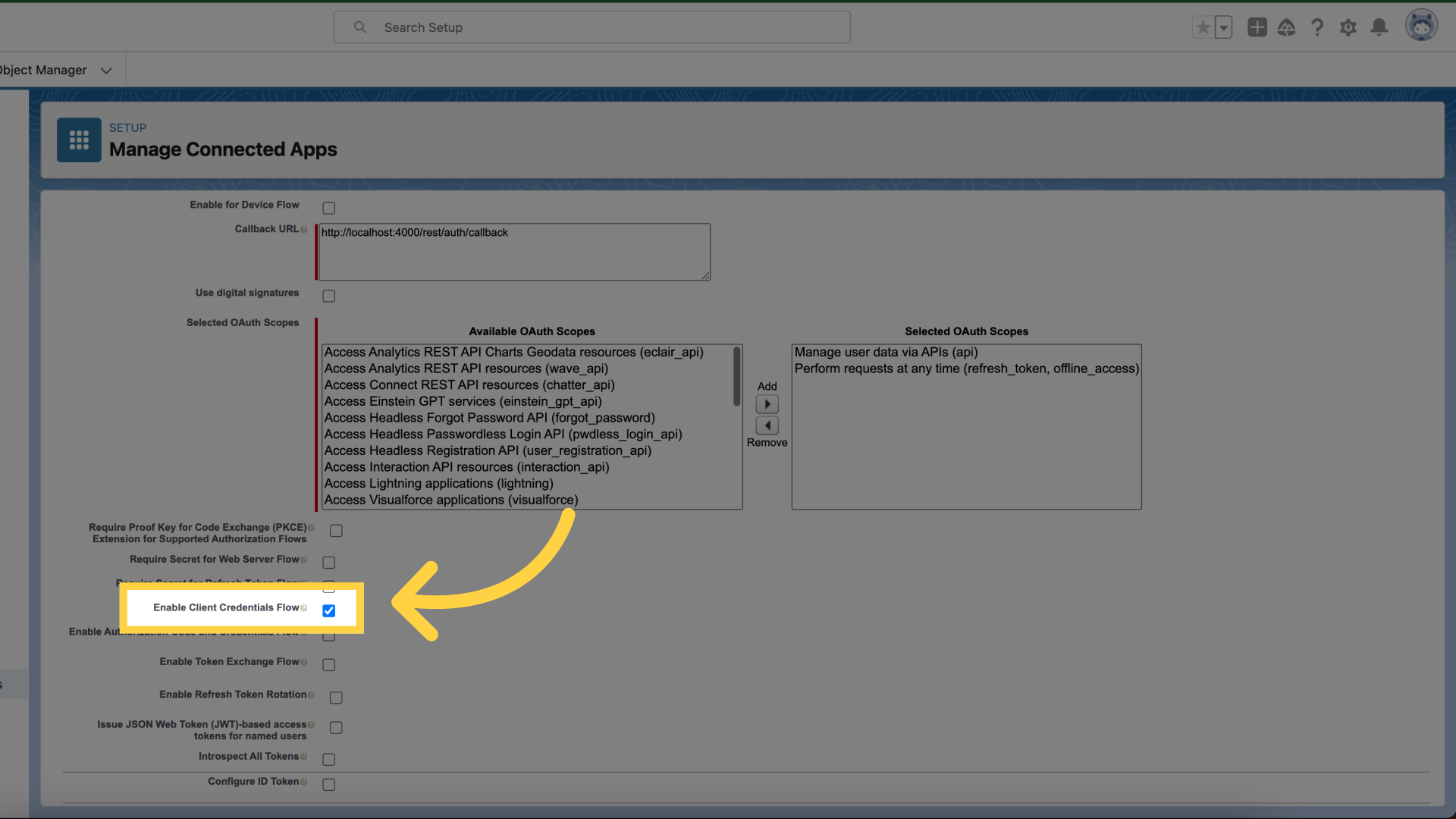Expand the favorites list dropdown arrow
This screenshot has width=1456, height=819.
pyautogui.click(x=1222, y=27)
